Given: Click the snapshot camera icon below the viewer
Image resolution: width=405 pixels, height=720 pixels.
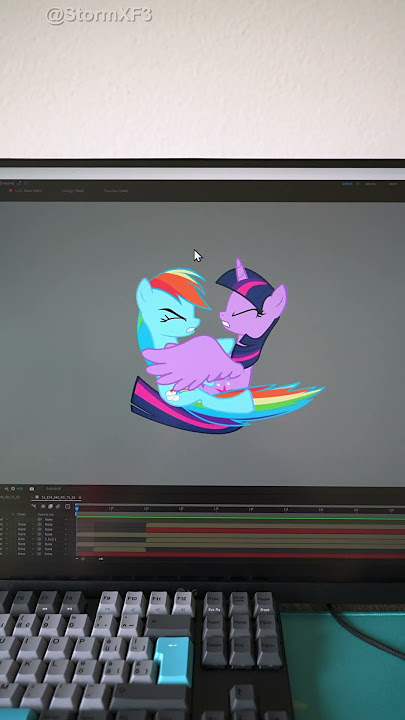Looking at the screenshot, I should point(32,489).
